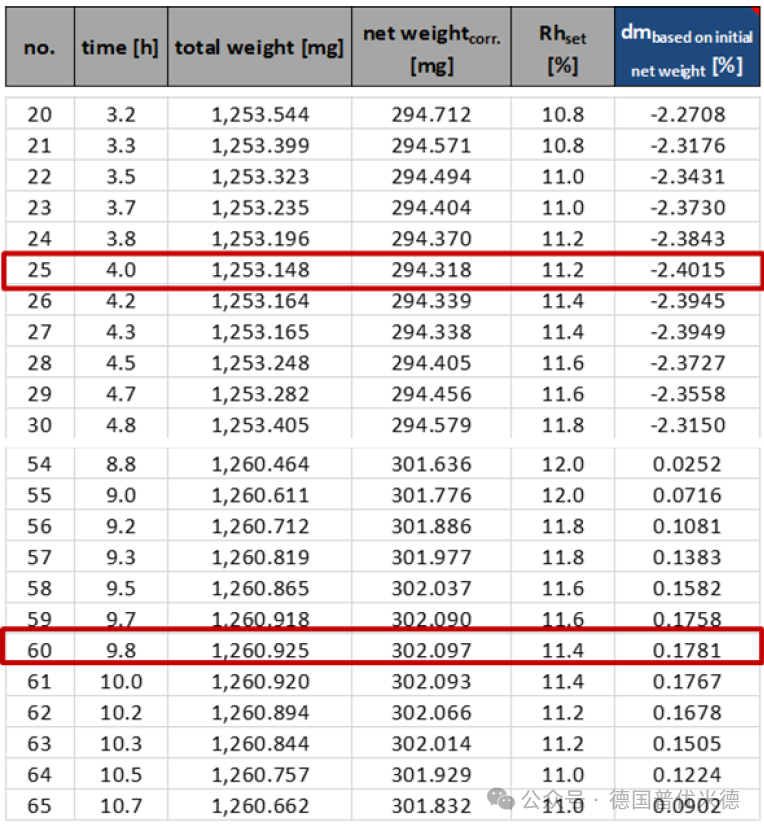Select the 'net weight corr. [mg]' header
The width and height of the screenshot is (764, 830).
[x=432, y=47]
